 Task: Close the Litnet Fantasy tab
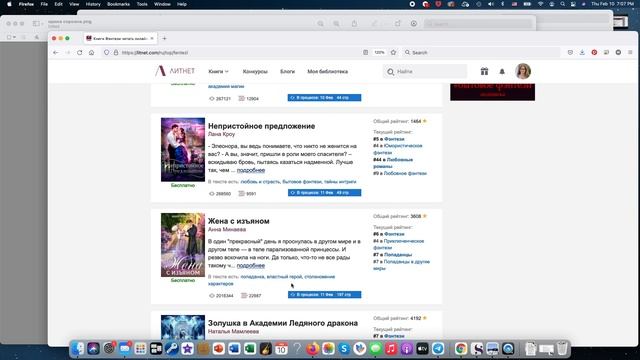click(x=152, y=38)
